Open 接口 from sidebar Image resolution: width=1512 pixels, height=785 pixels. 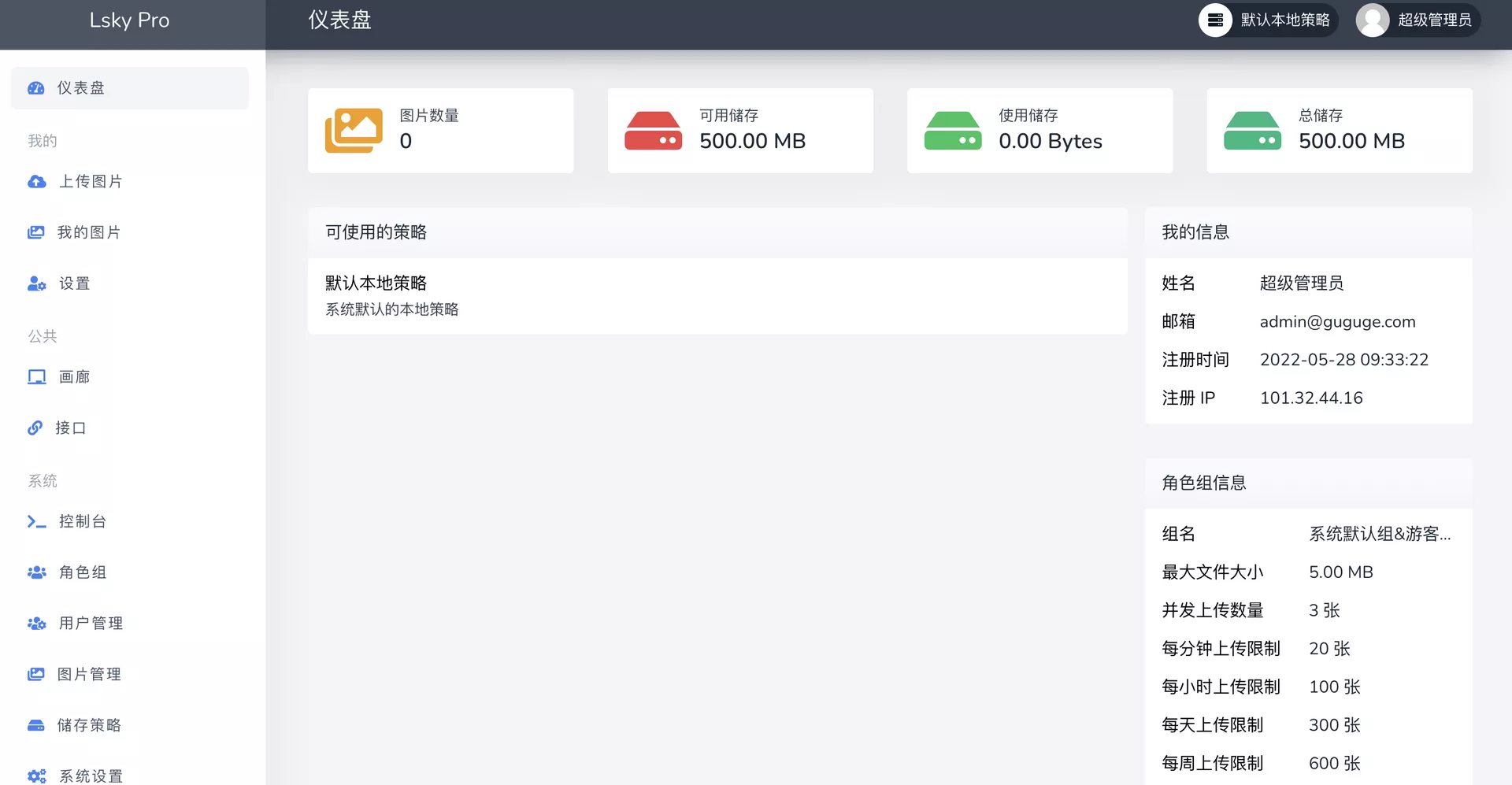pos(130,428)
